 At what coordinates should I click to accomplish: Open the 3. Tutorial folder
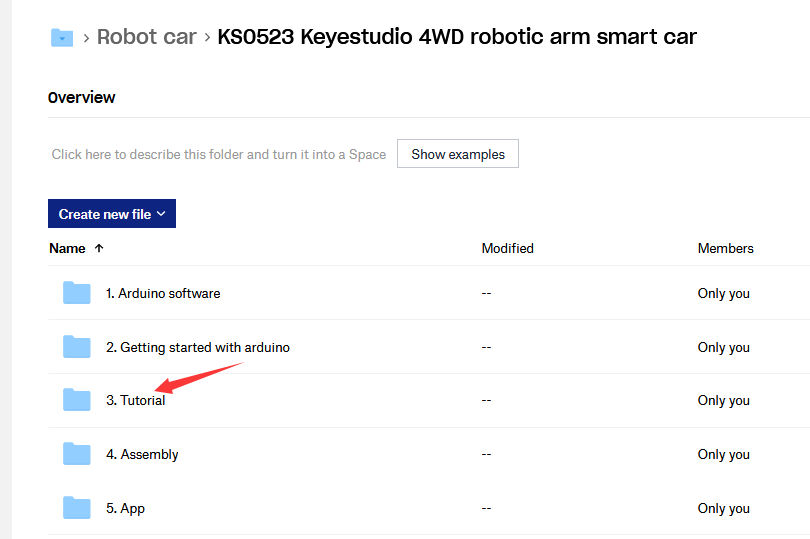pyautogui.click(x=136, y=400)
